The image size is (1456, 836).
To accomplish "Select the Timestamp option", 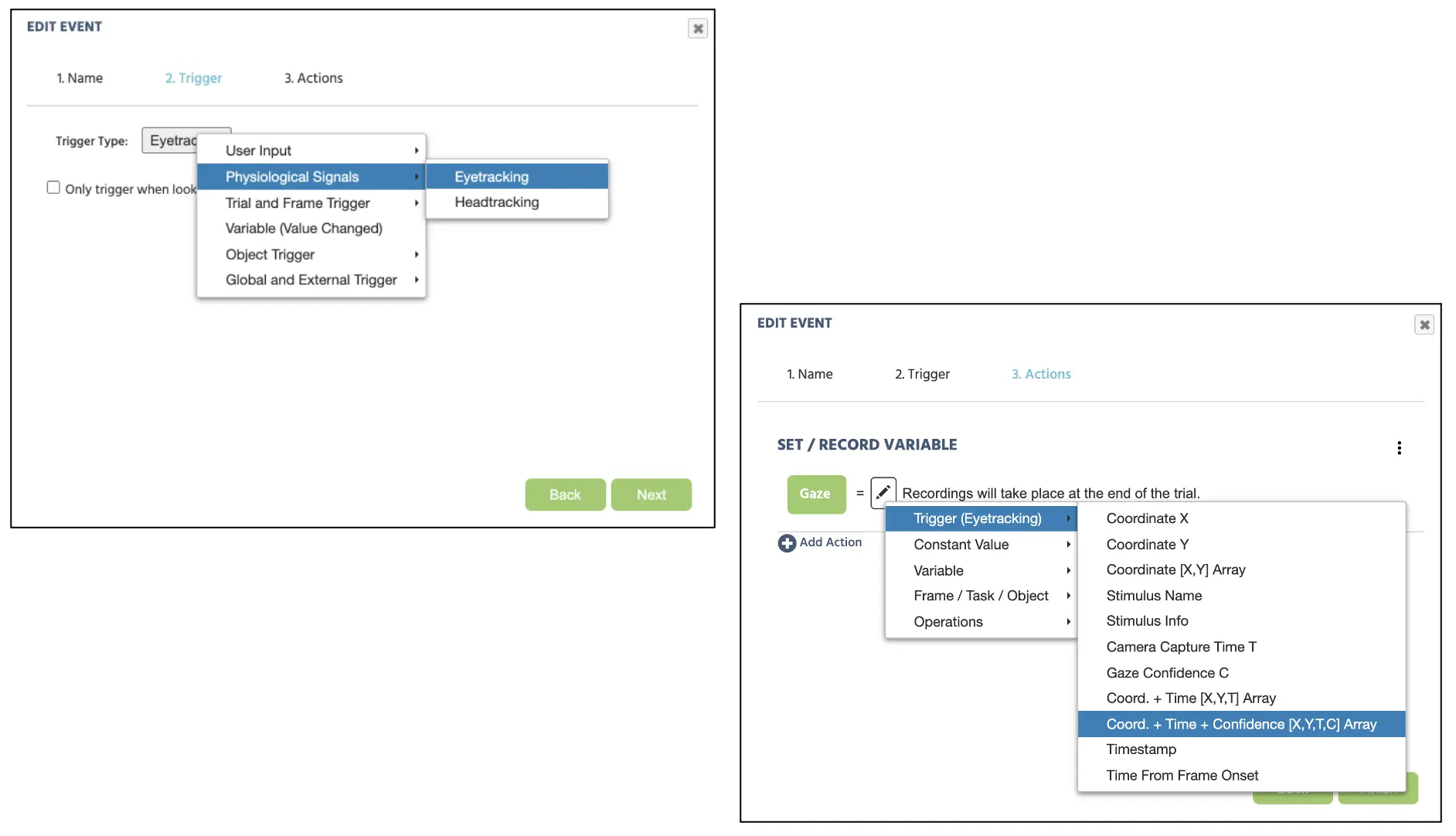I will pos(1241,749).
